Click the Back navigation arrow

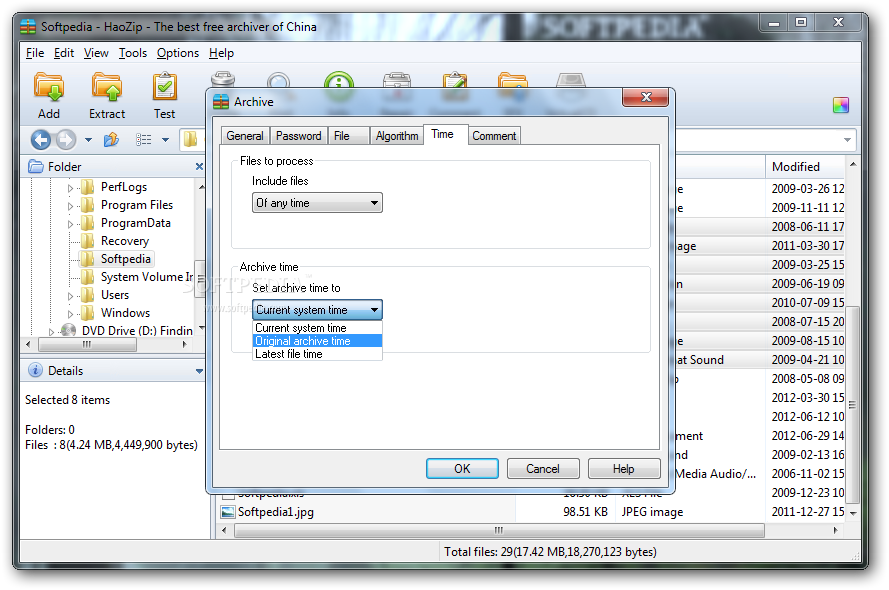pyautogui.click(x=41, y=139)
